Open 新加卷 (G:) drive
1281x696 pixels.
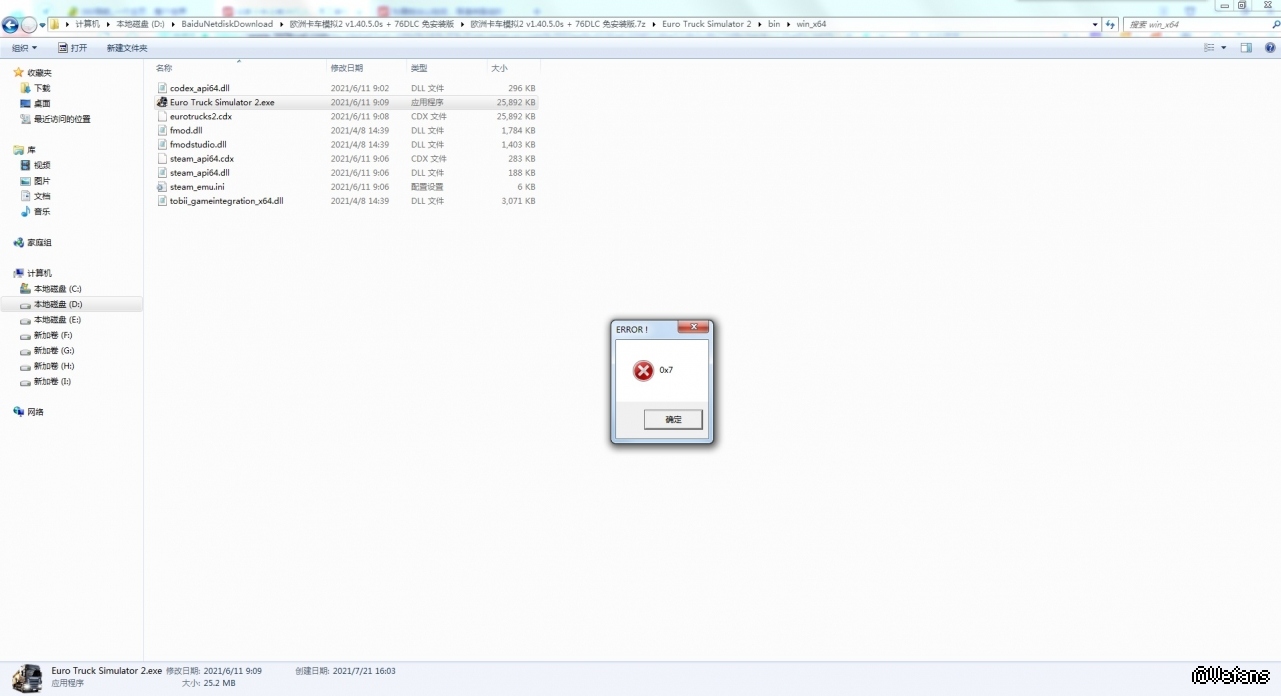(54, 351)
